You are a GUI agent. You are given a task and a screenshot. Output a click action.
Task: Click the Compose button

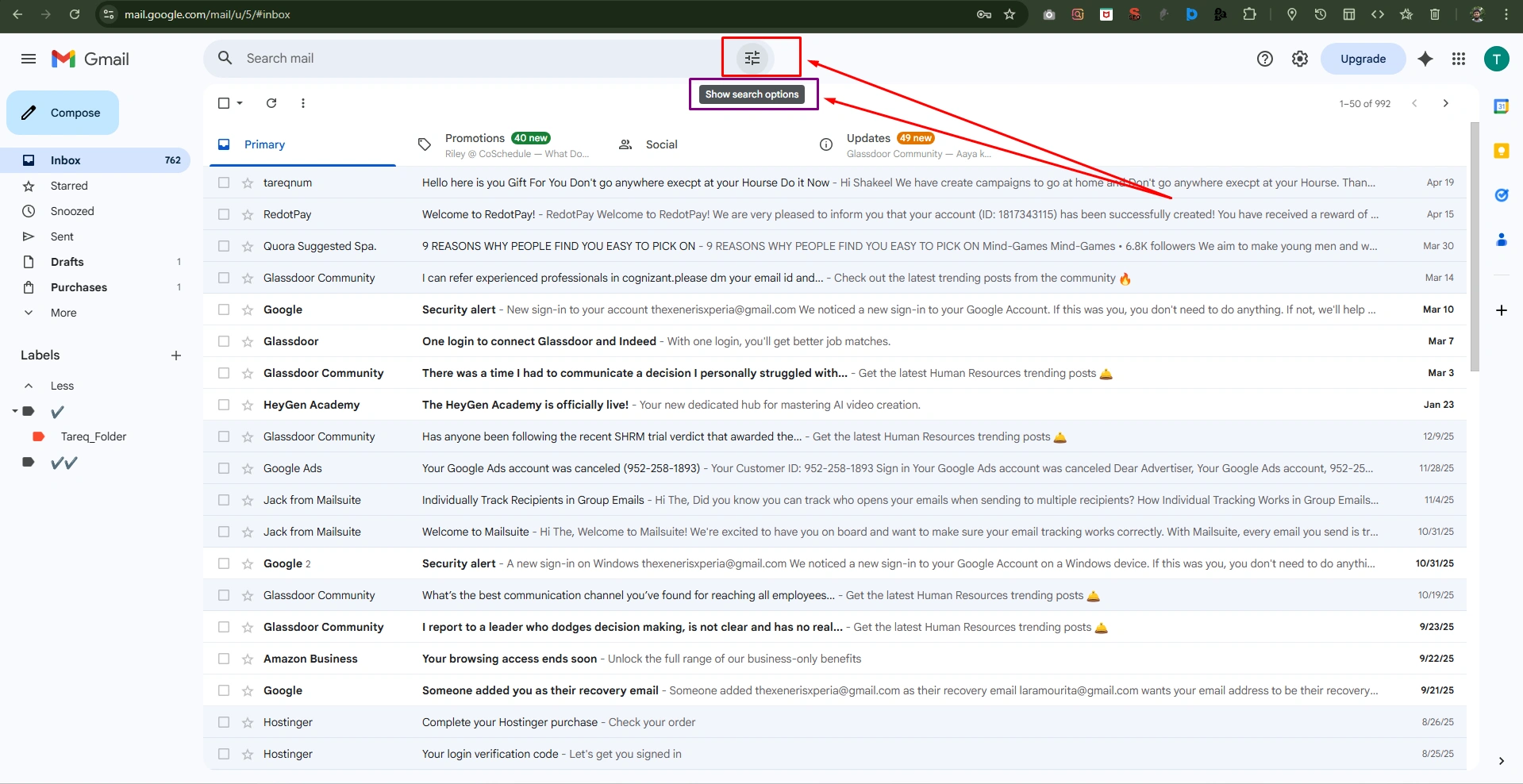[63, 113]
